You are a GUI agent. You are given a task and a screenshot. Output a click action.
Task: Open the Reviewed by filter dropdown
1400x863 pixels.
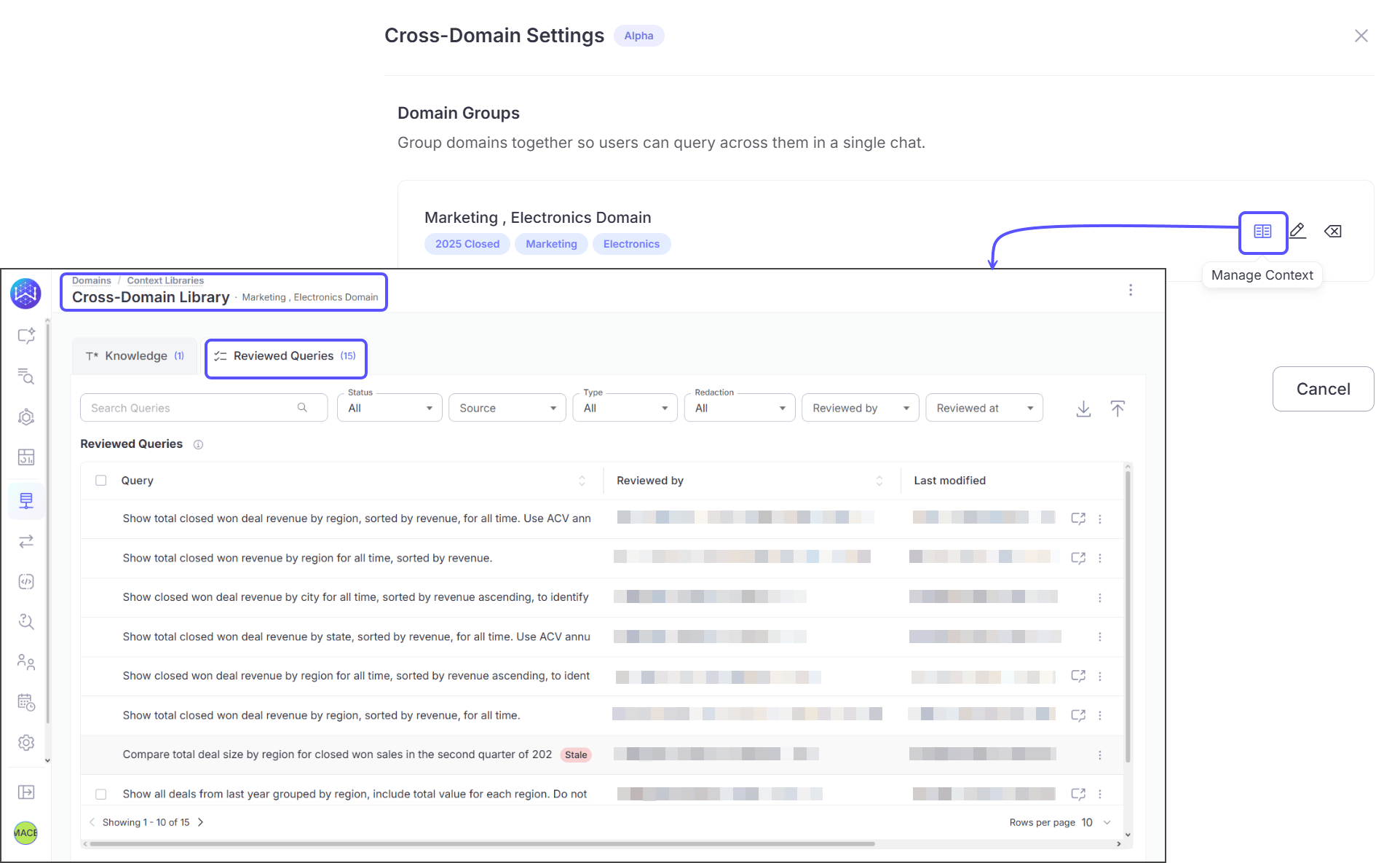861,408
